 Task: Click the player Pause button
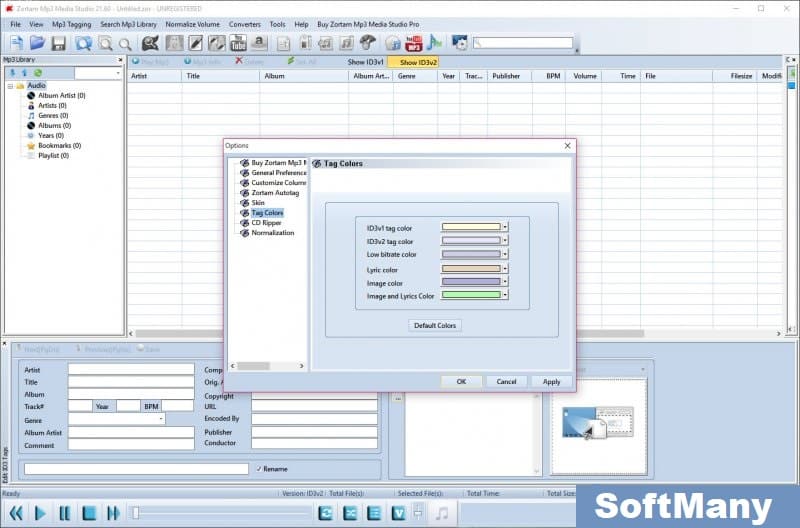64,513
